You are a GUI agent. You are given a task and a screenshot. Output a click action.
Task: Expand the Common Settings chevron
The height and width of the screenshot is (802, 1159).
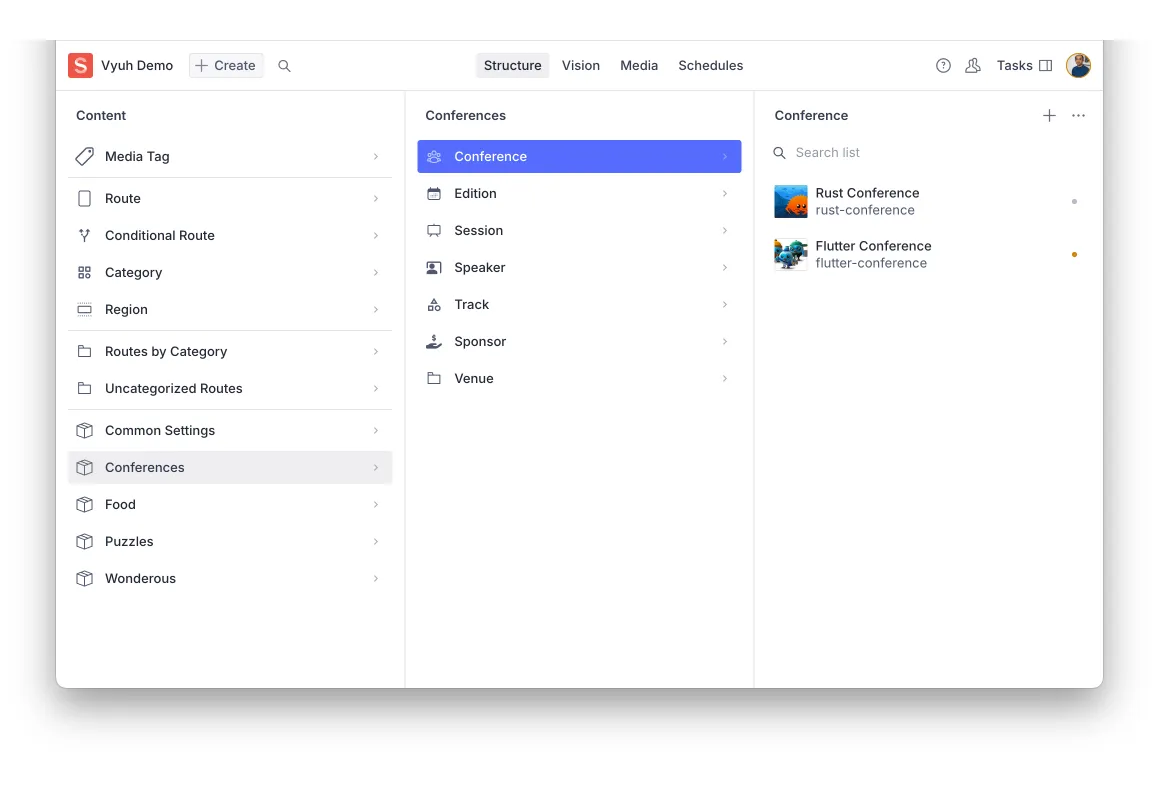pos(376,430)
